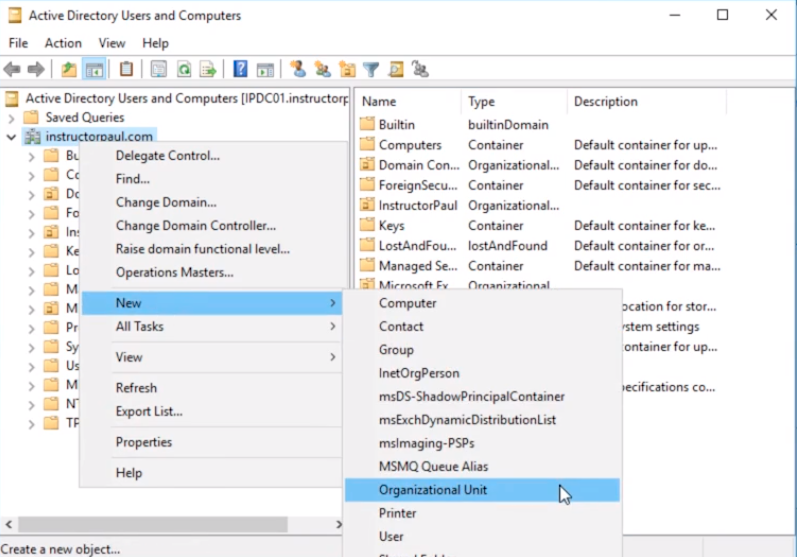
Task: Click the Show/Hide Console Tree icon
Action: coord(93,69)
